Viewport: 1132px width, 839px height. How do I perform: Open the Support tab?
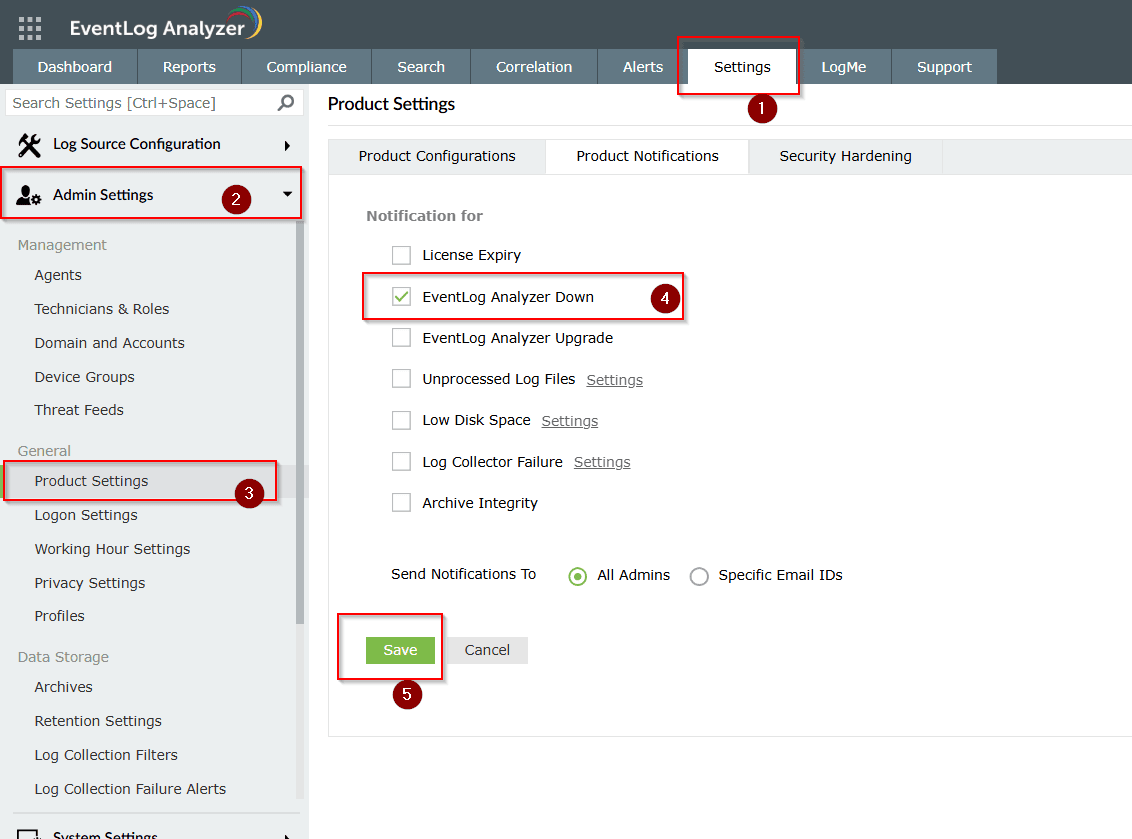(x=944, y=66)
